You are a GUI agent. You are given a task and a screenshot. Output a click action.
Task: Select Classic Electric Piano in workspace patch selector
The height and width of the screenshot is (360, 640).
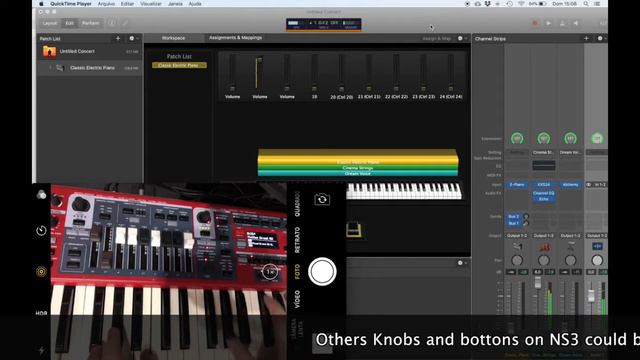pos(179,65)
